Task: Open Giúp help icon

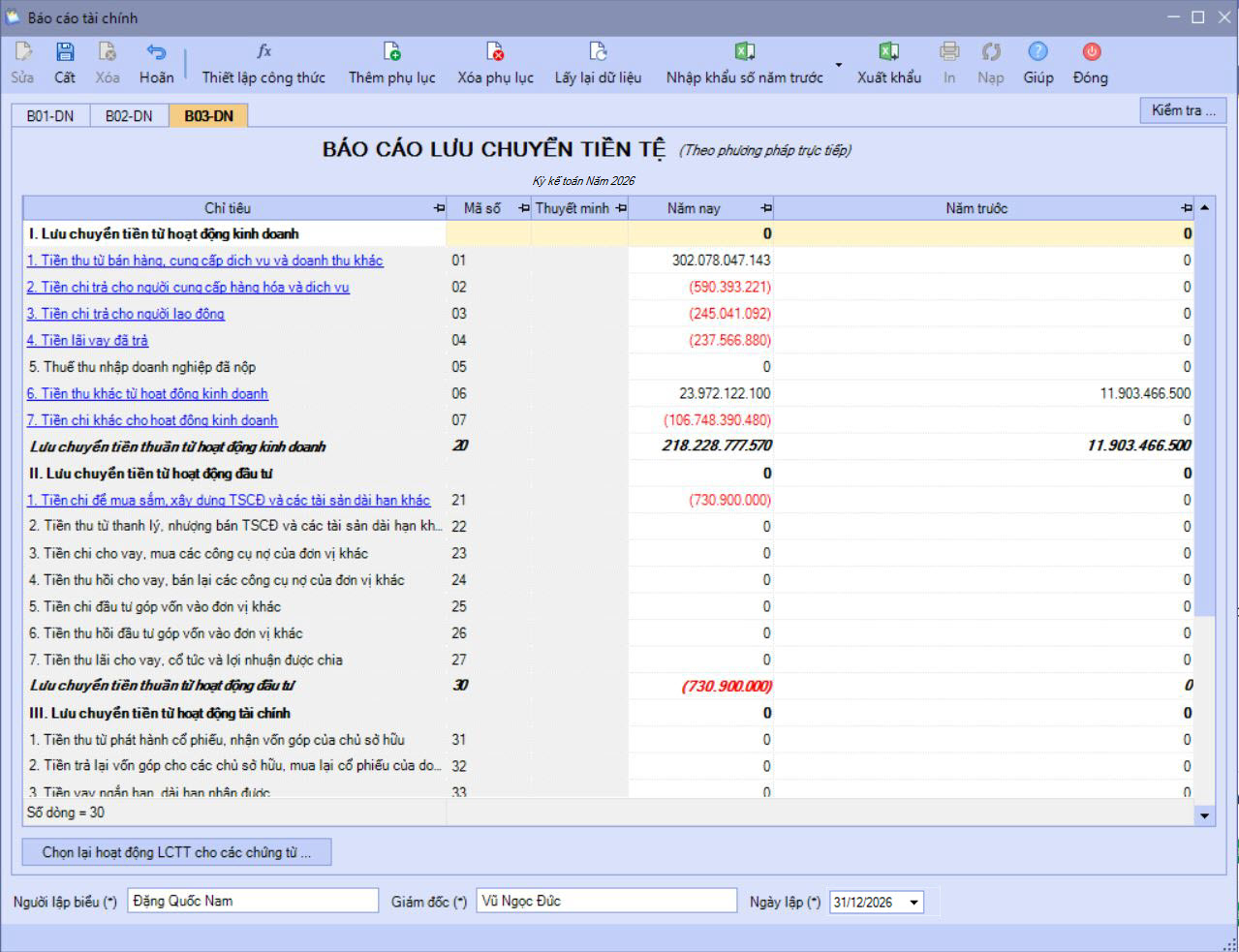Action: point(1038,53)
